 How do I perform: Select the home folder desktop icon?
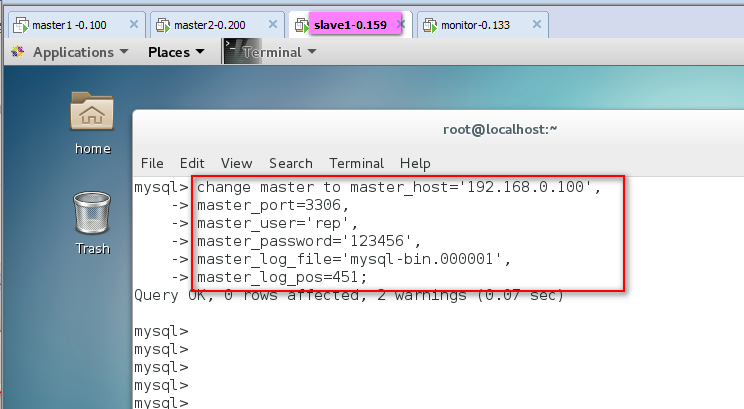92,111
